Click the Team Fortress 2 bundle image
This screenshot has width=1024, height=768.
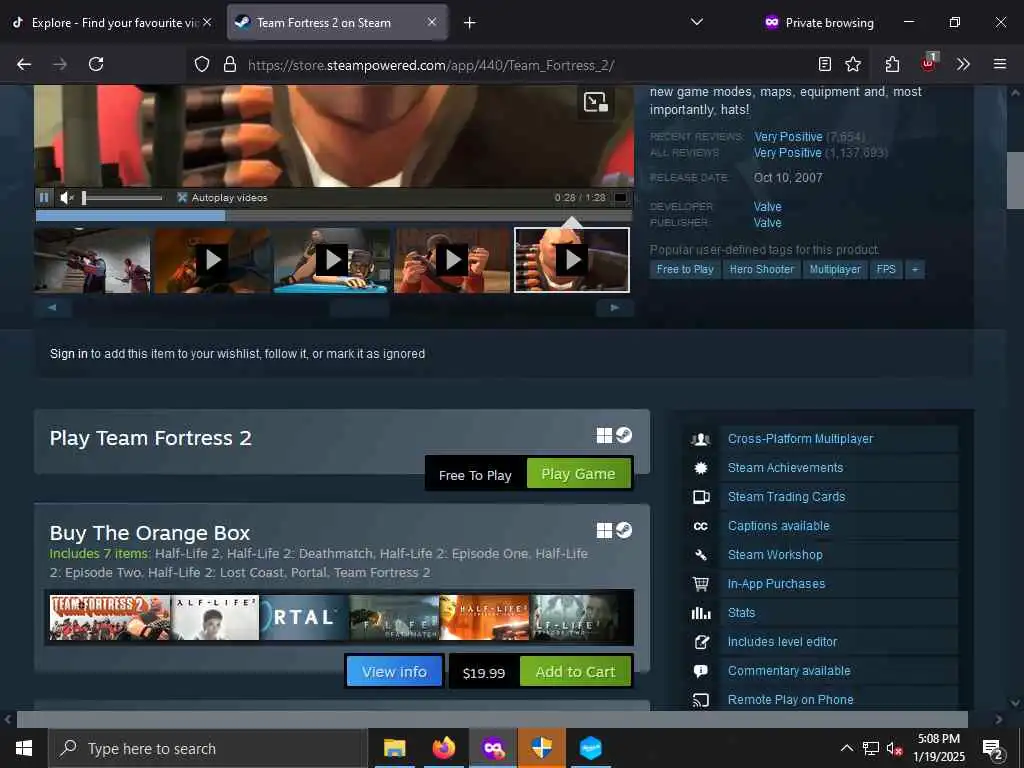click(x=110, y=617)
